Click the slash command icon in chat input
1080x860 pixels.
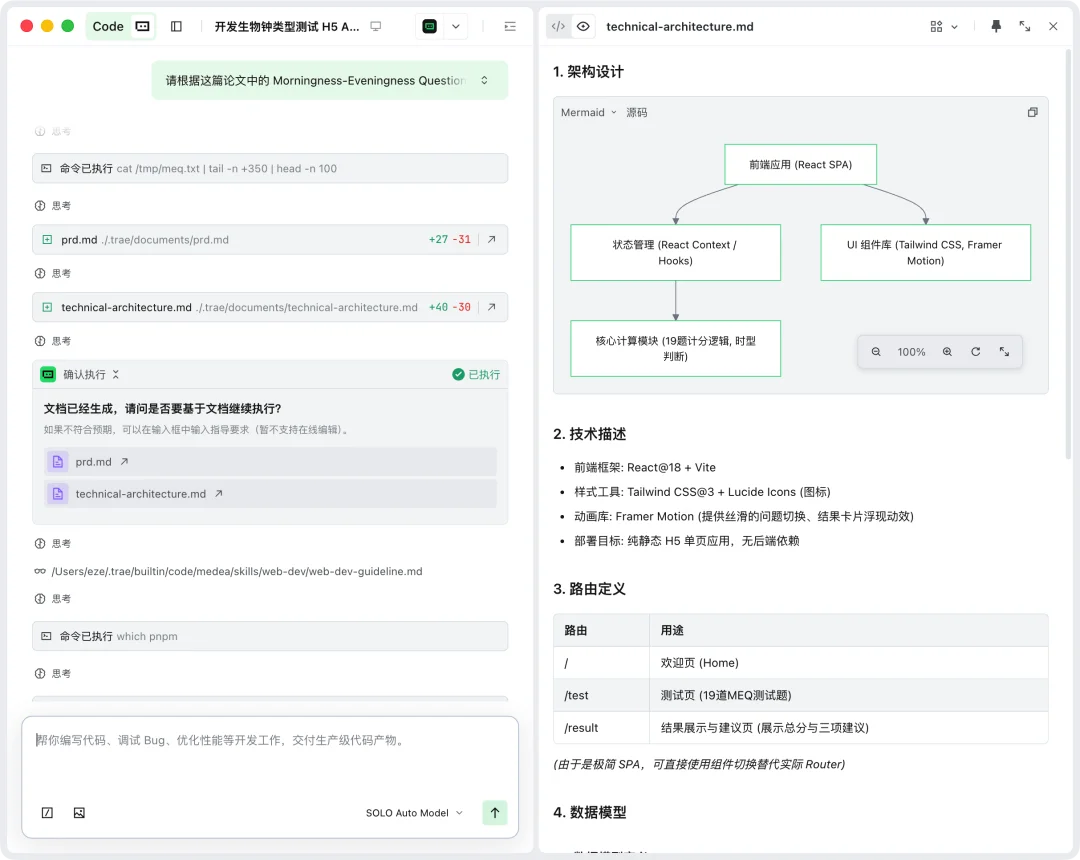[47, 813]
